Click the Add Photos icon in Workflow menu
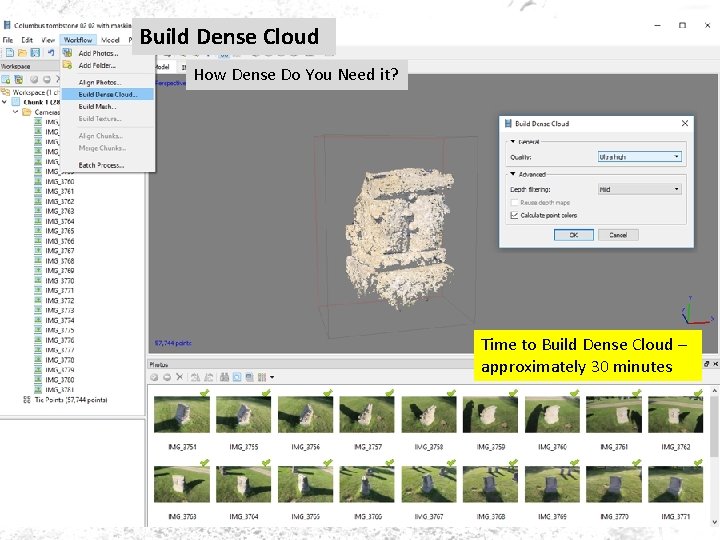Viewport: 720px width, 540px height. pyautogui.click(x=68, y=53)
